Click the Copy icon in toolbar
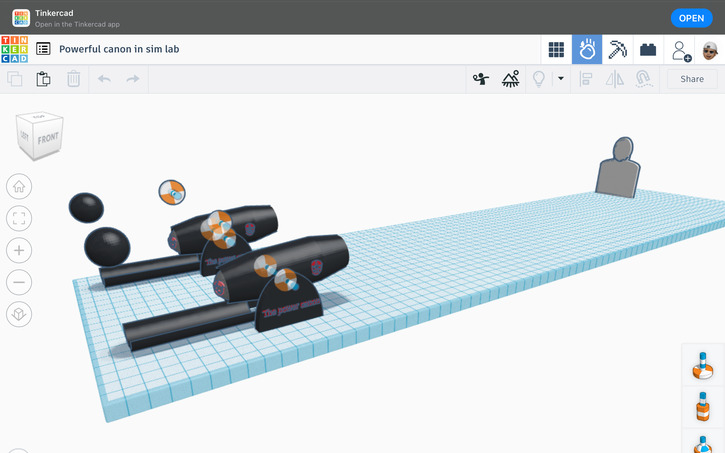Image resolution: width=725 pixels, height=453 pixels. (x=14, y=79)
